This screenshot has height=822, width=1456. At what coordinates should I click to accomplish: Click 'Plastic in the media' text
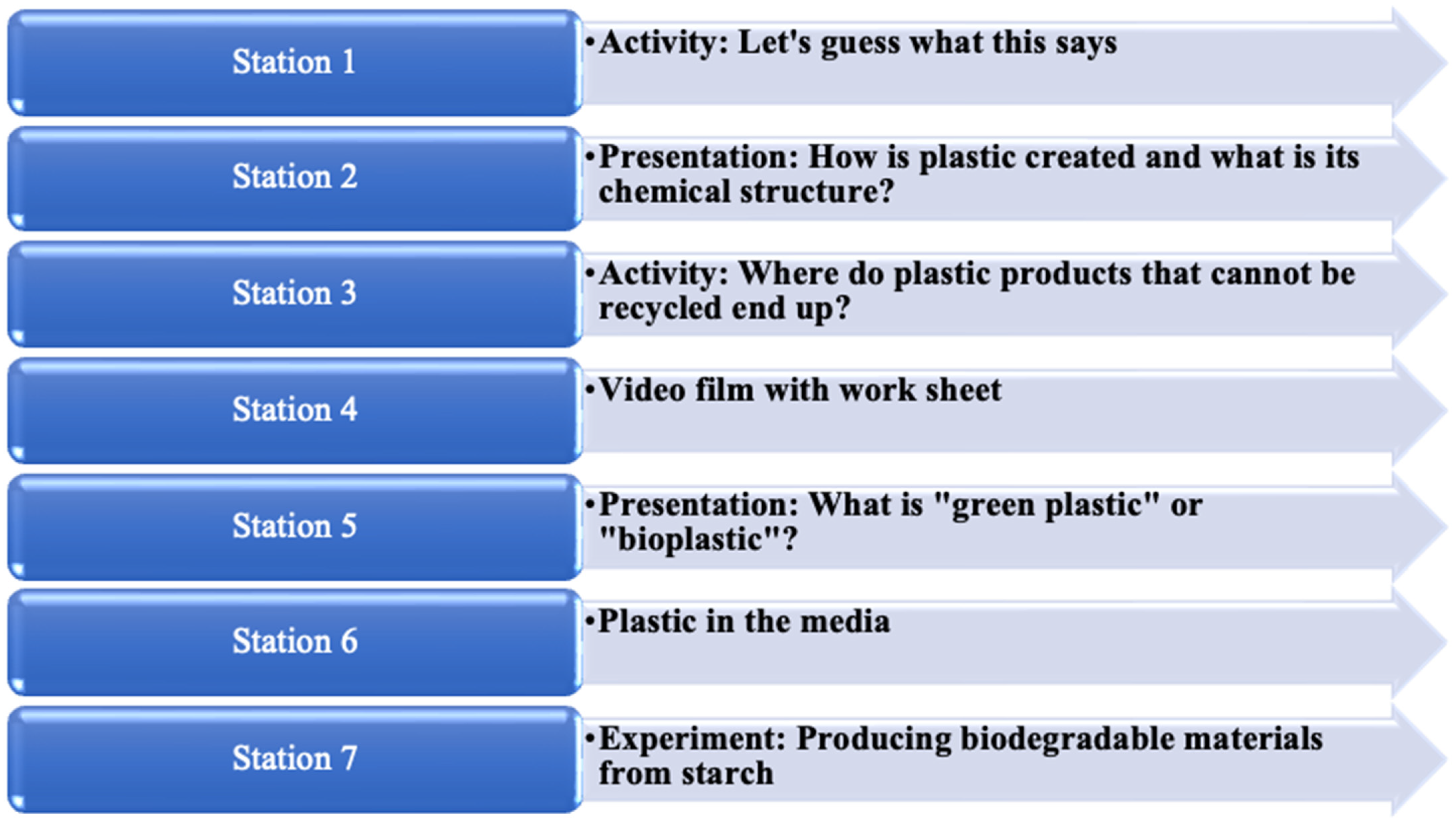pos(743,622)
